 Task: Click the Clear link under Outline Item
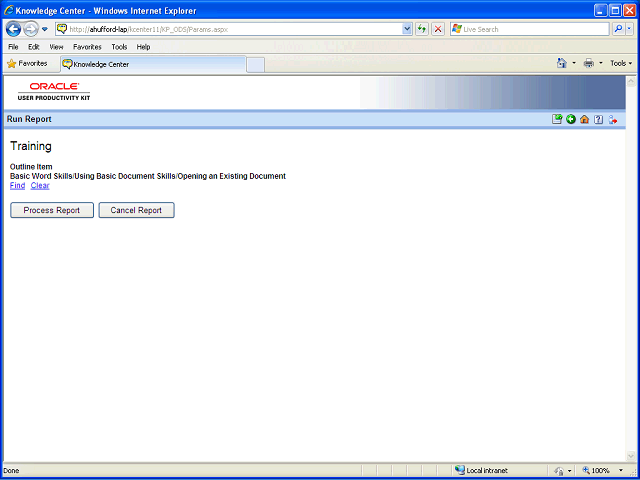pyautogui.click(x=40, y=186)
